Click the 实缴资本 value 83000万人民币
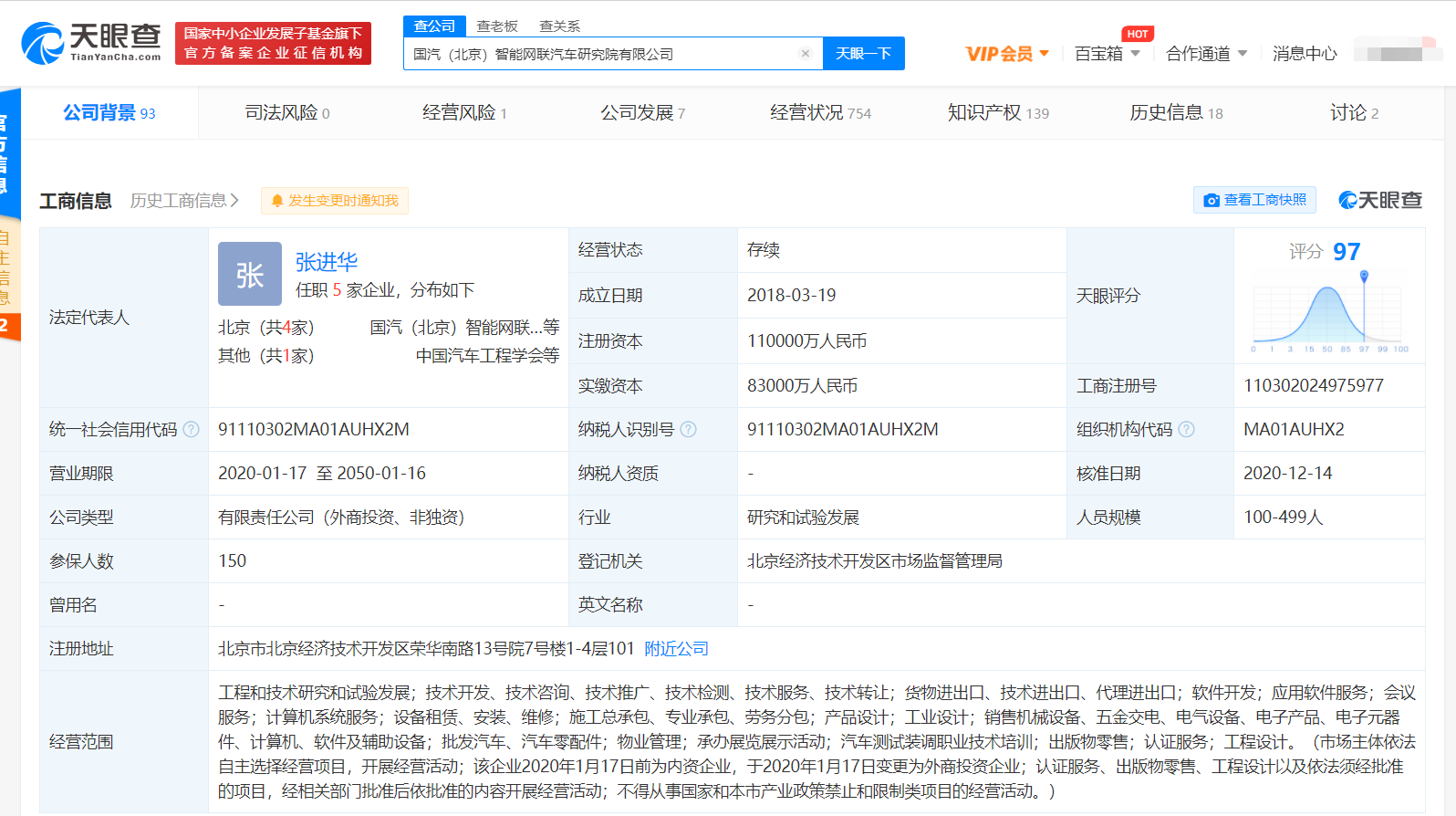Screen dimensions: 1456x816 (x=802, y=385)
